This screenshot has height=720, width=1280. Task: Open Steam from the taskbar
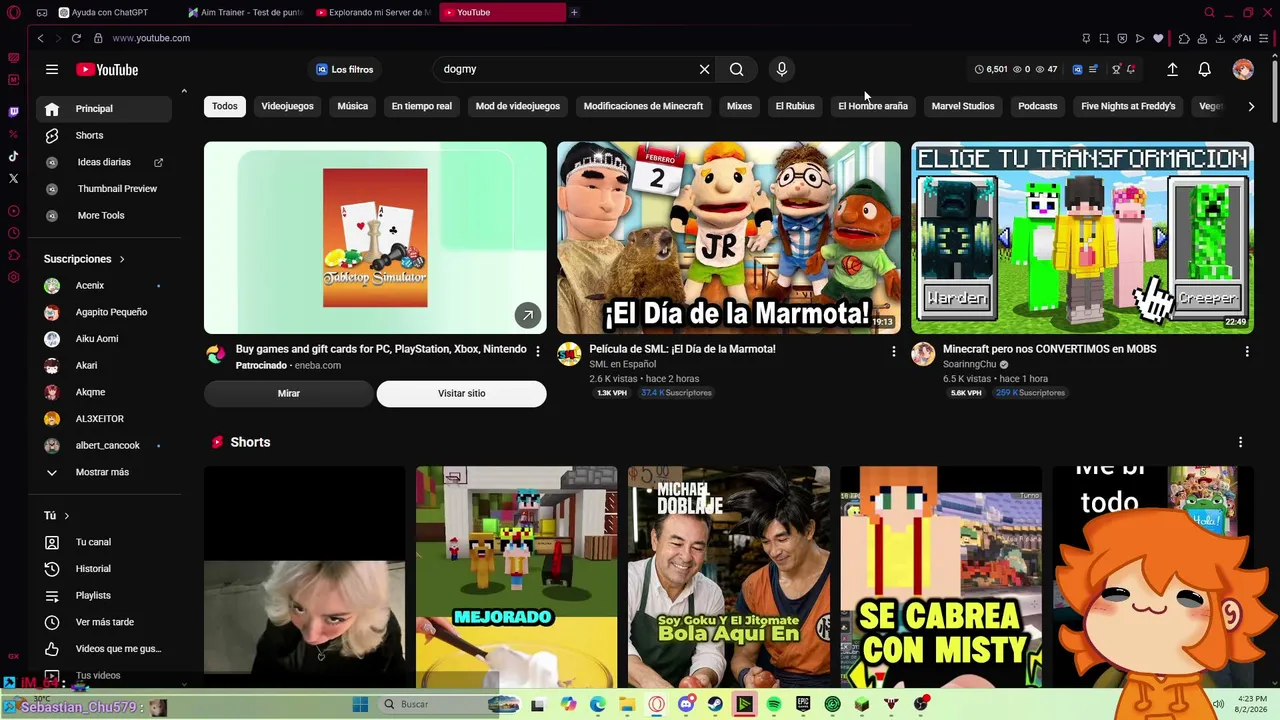pos(715,704)
